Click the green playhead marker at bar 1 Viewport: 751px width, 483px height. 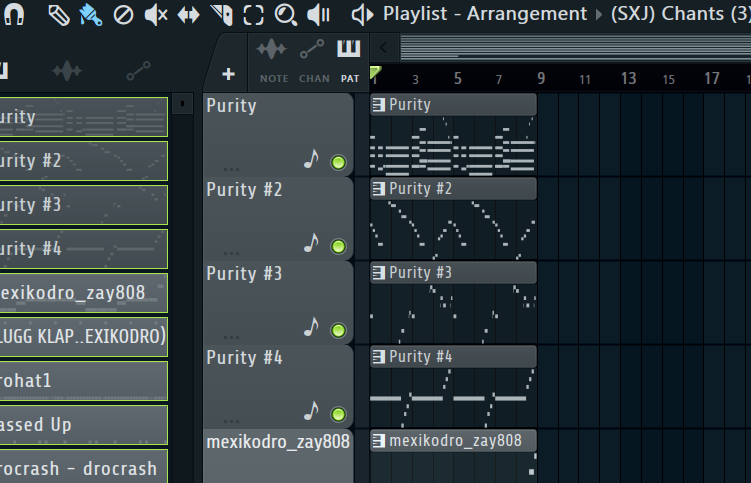(x=376, y=73)
